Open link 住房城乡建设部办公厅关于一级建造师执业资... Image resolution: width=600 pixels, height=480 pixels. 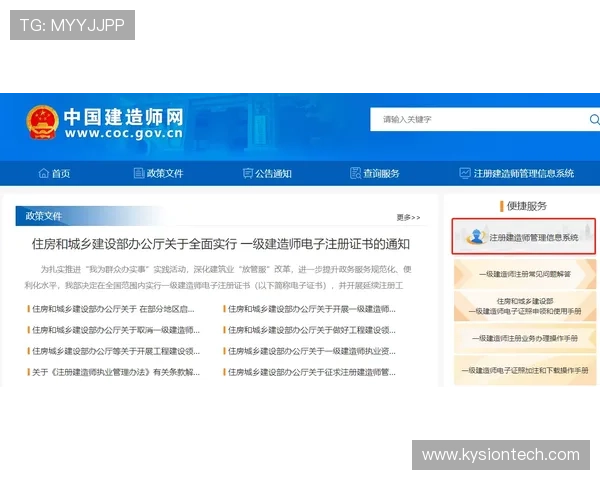pos(311,351)
